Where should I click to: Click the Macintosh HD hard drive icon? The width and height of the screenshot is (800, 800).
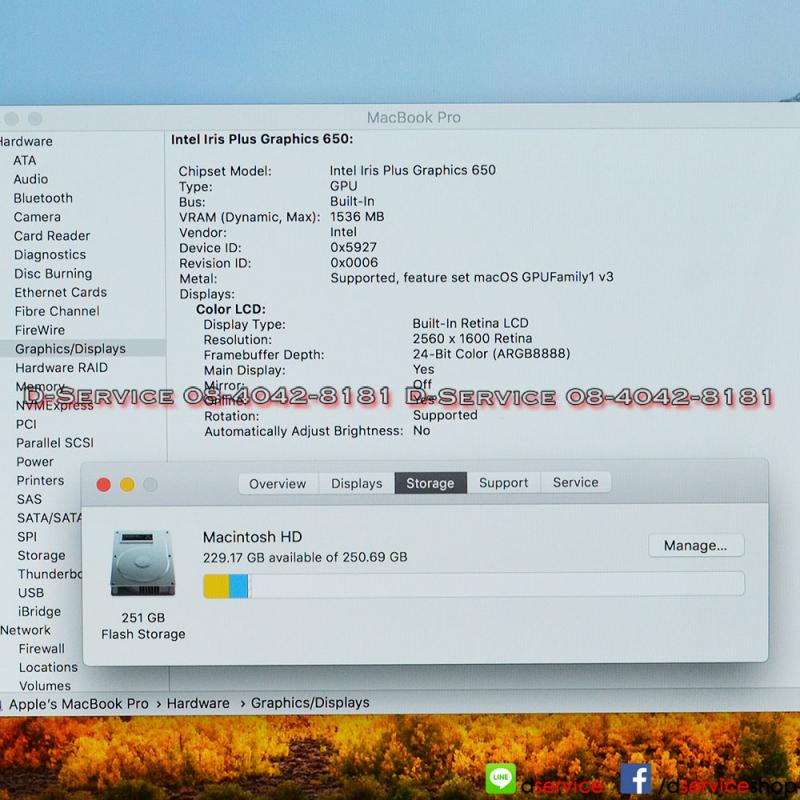(143, 563)
